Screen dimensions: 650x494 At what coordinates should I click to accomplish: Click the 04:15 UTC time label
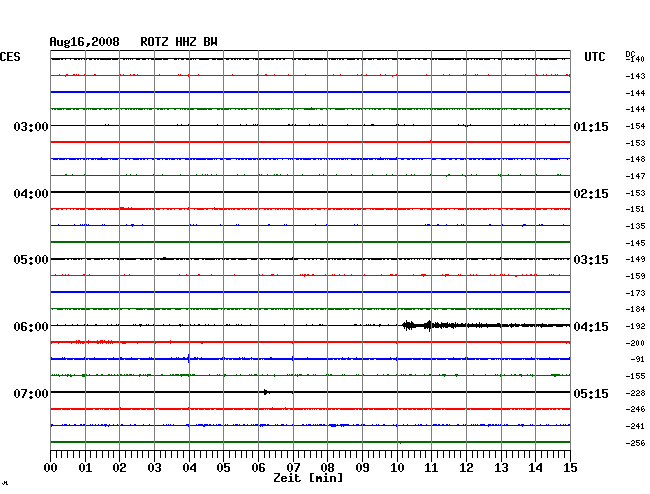(591, 327)
